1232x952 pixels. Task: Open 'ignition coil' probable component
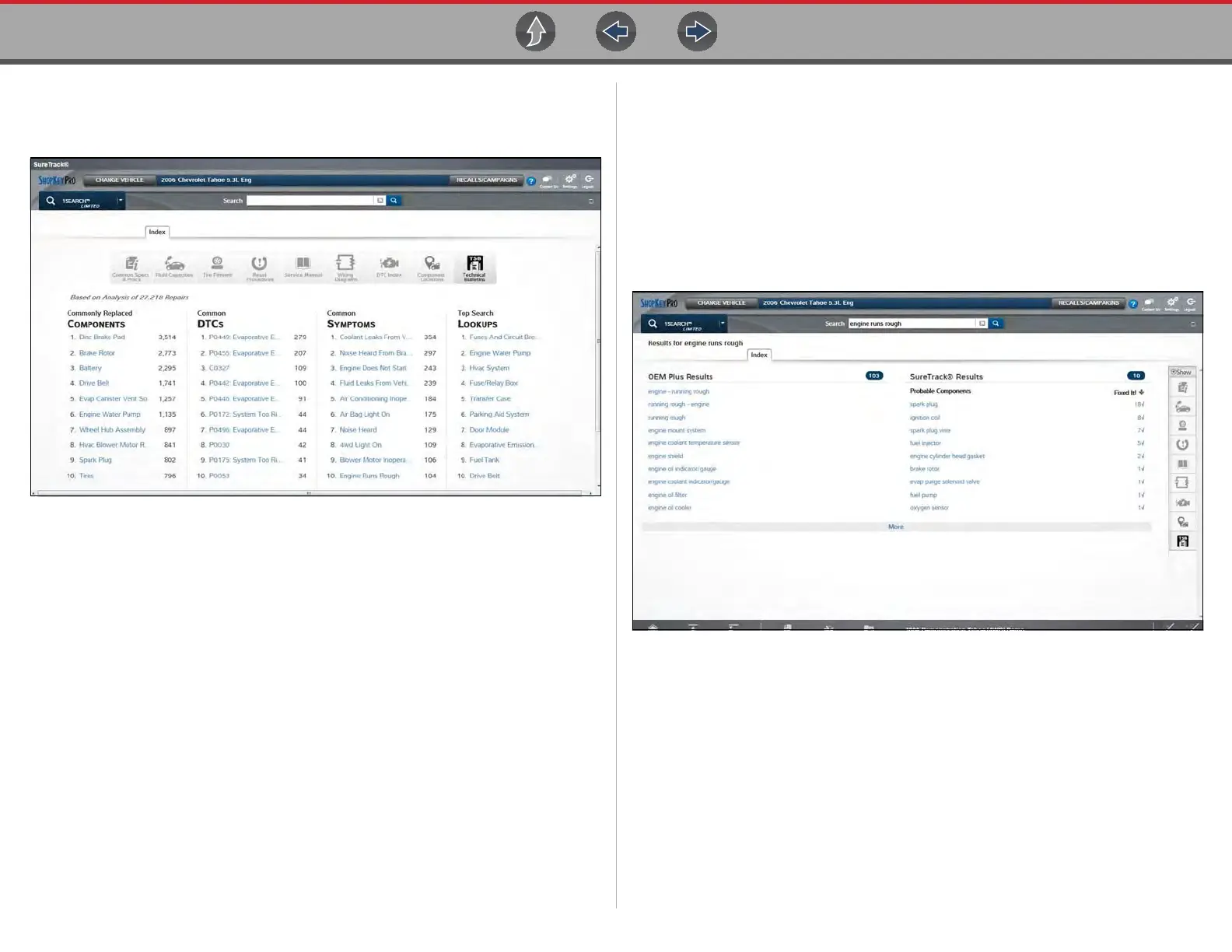(x=925, y=418)
